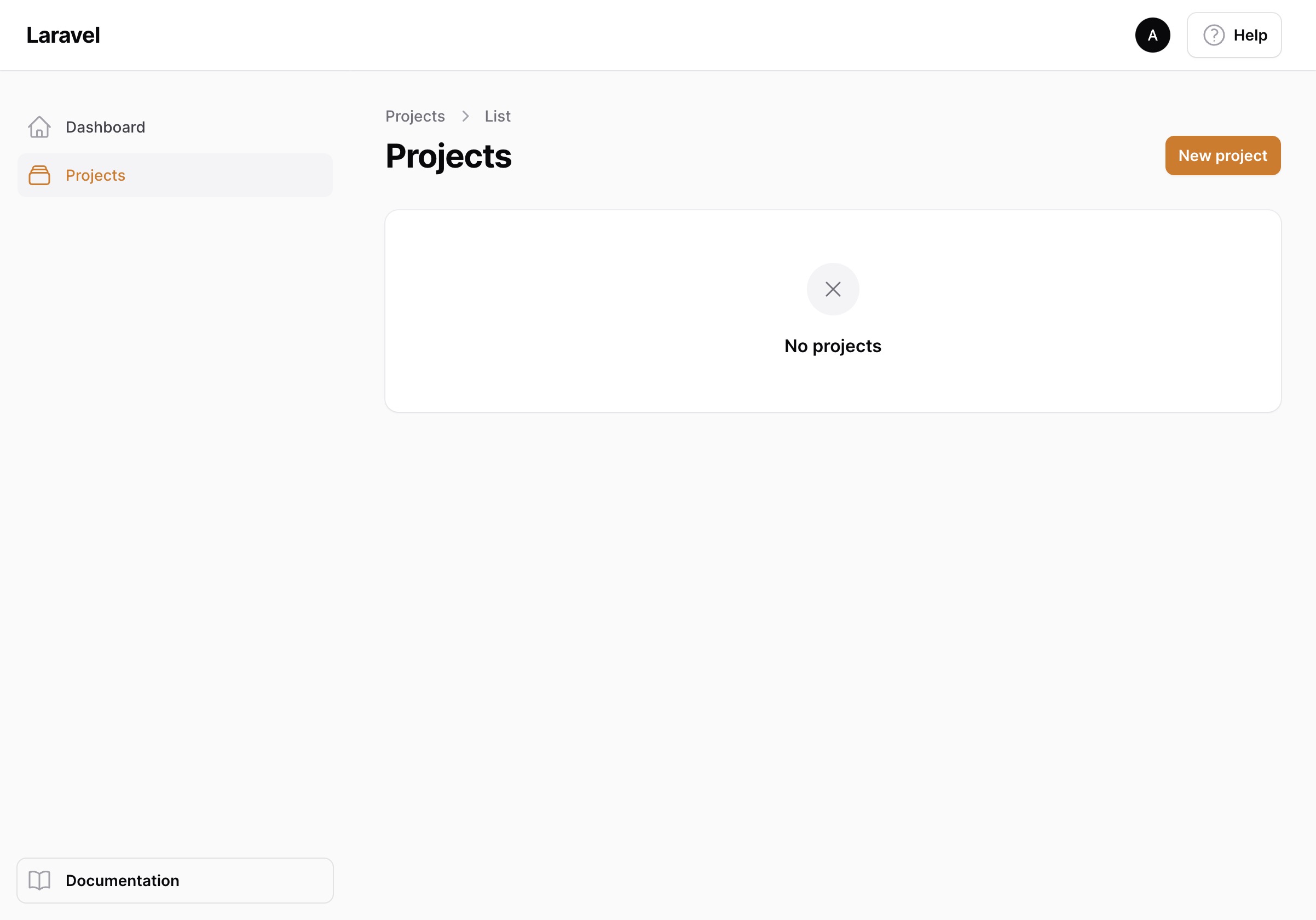The image size is (1316, 920).
Task: Click the Laravel brand logo text
Action: [63, 35]
